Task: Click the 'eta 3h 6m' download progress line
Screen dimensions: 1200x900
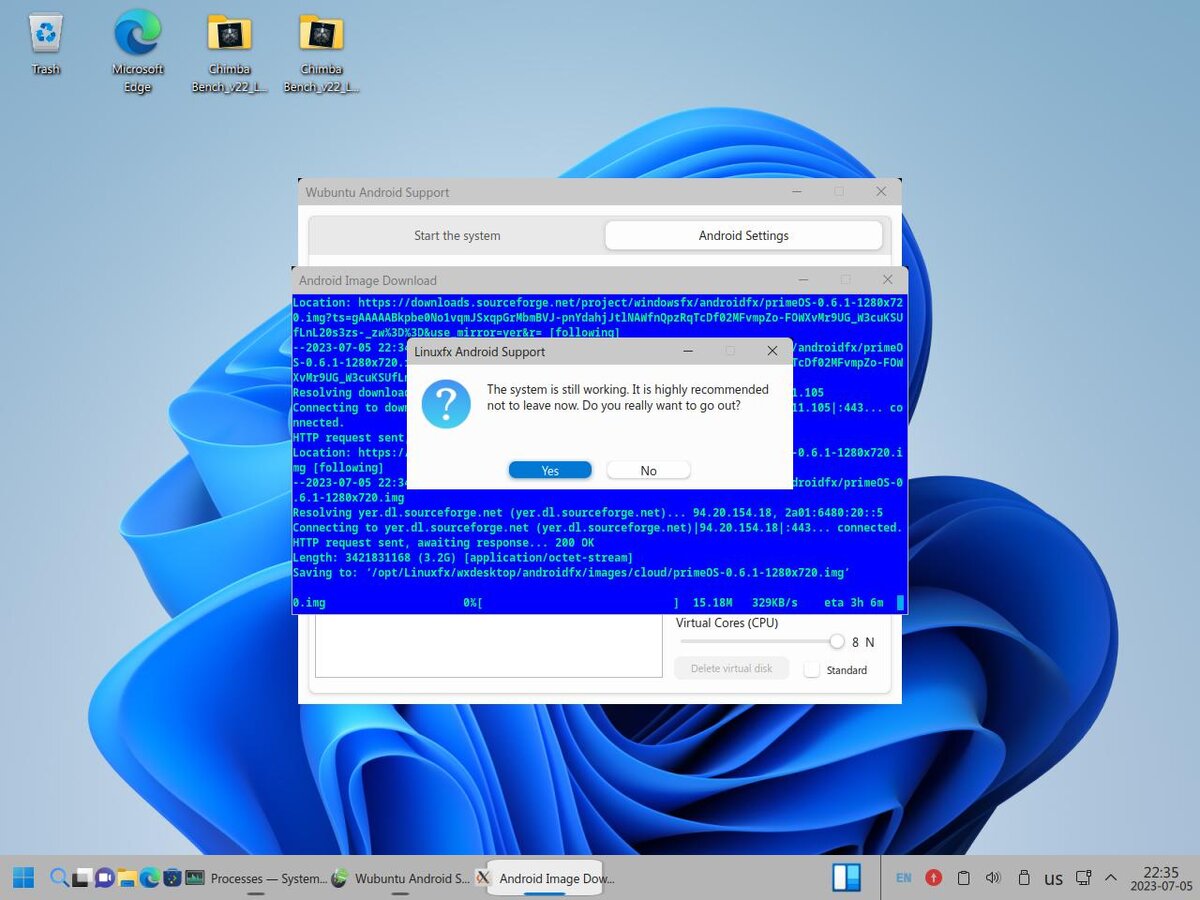Action: pos(598,603)
